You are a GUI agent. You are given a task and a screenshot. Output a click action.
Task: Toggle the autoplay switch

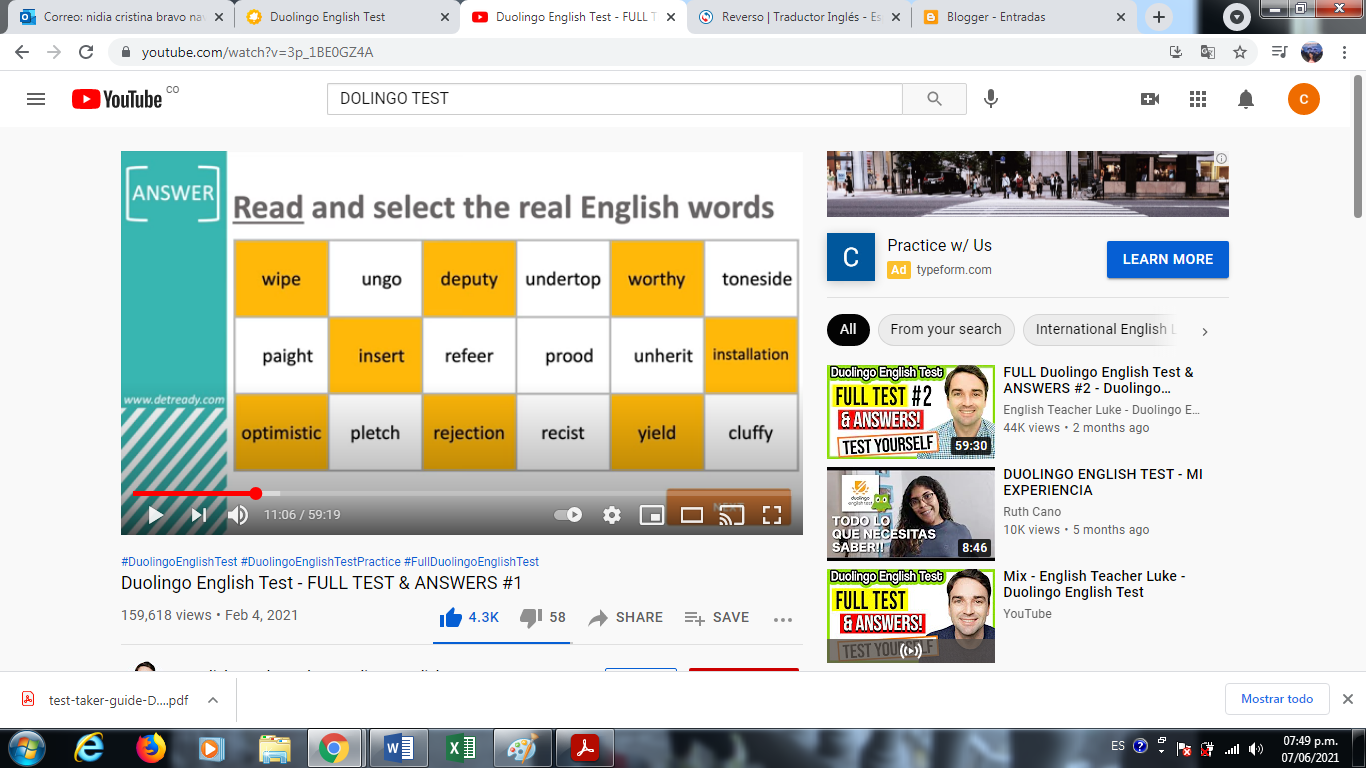(568, 515)
